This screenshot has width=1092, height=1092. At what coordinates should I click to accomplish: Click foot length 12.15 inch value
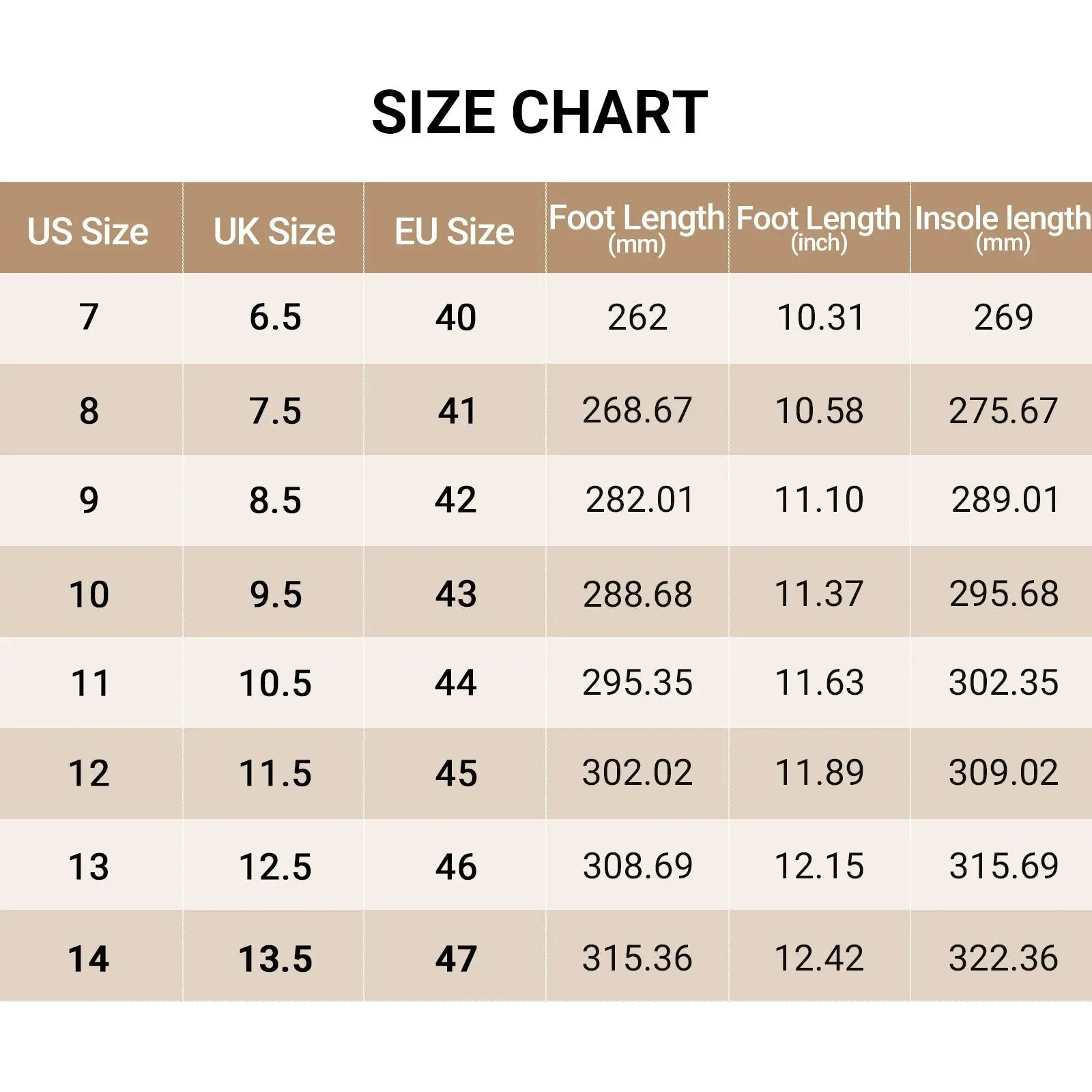(x=820, y=866)
